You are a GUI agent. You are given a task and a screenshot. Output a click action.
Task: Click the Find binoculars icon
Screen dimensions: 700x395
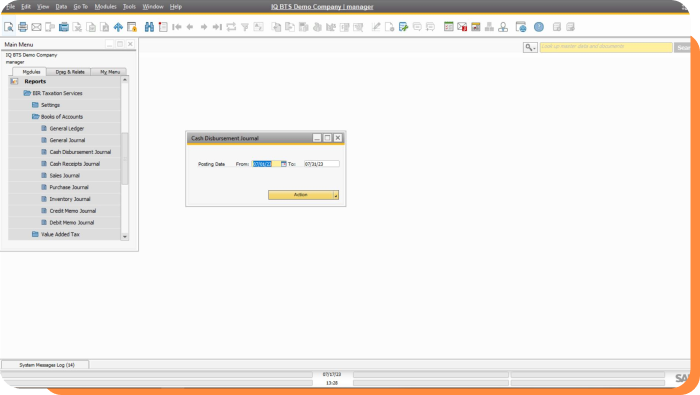tap(149, 27)
